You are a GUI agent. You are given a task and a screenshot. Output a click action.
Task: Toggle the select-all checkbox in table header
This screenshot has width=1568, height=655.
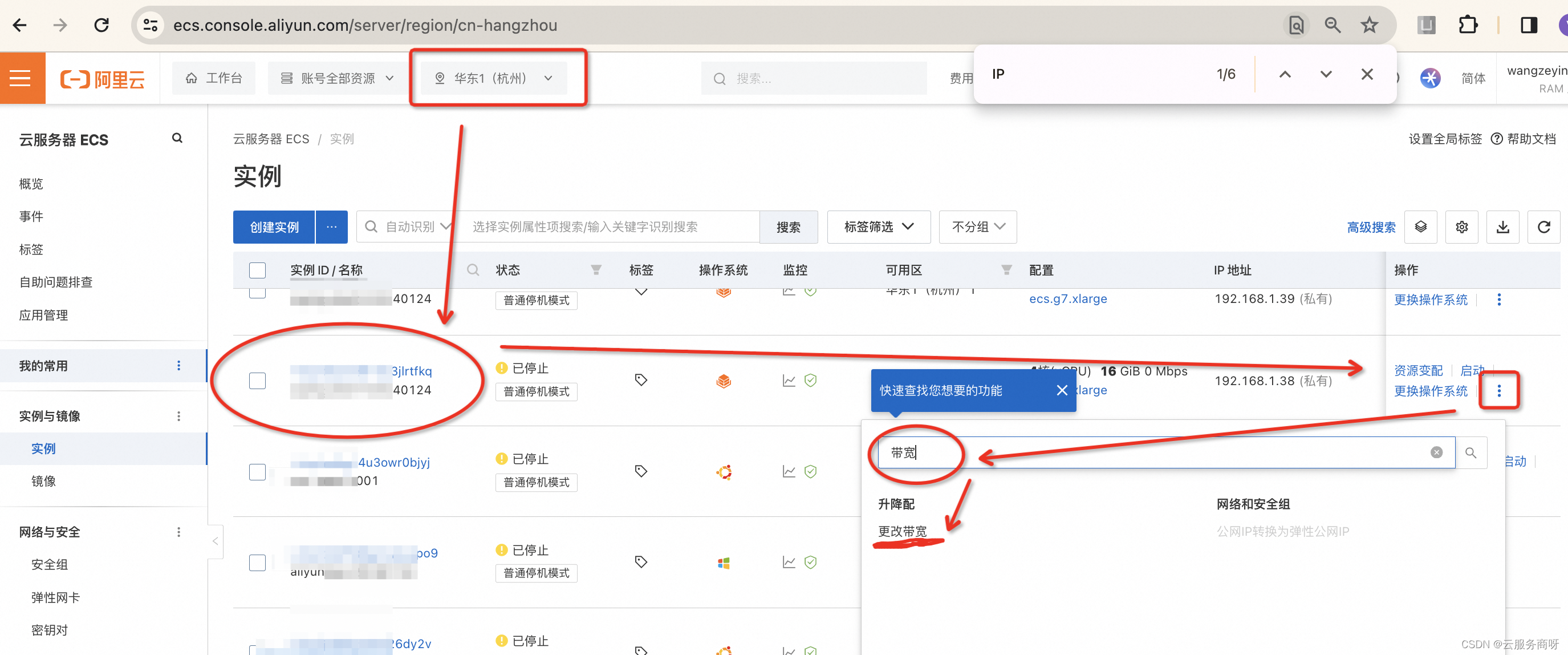pos(258,270)
